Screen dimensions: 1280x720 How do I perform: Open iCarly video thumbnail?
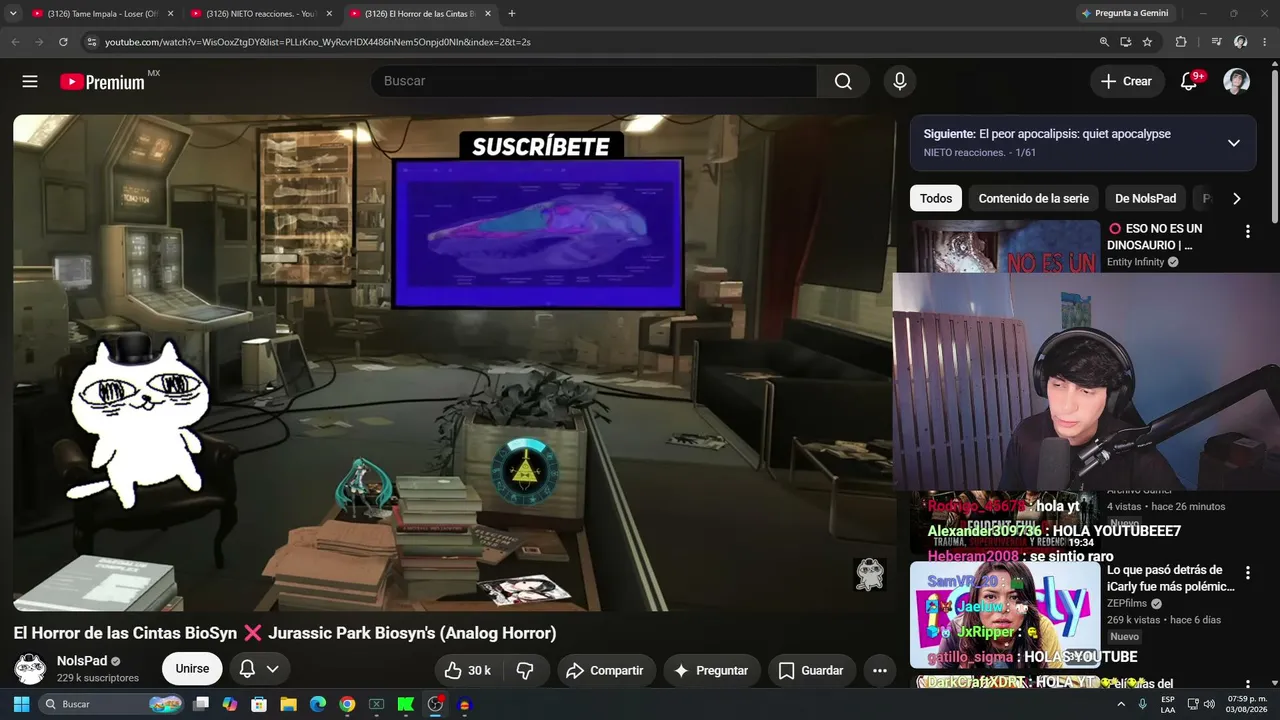point(1004,615)
